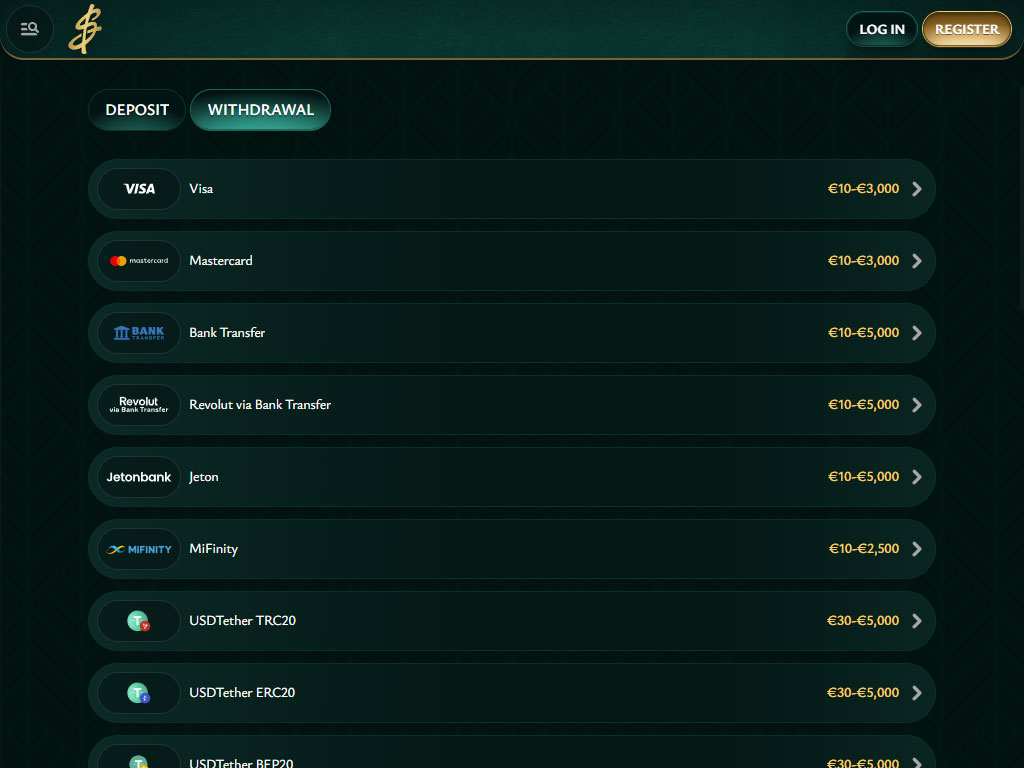
Task: Select the Mastercard label text
Action: (x=221, y=261)
